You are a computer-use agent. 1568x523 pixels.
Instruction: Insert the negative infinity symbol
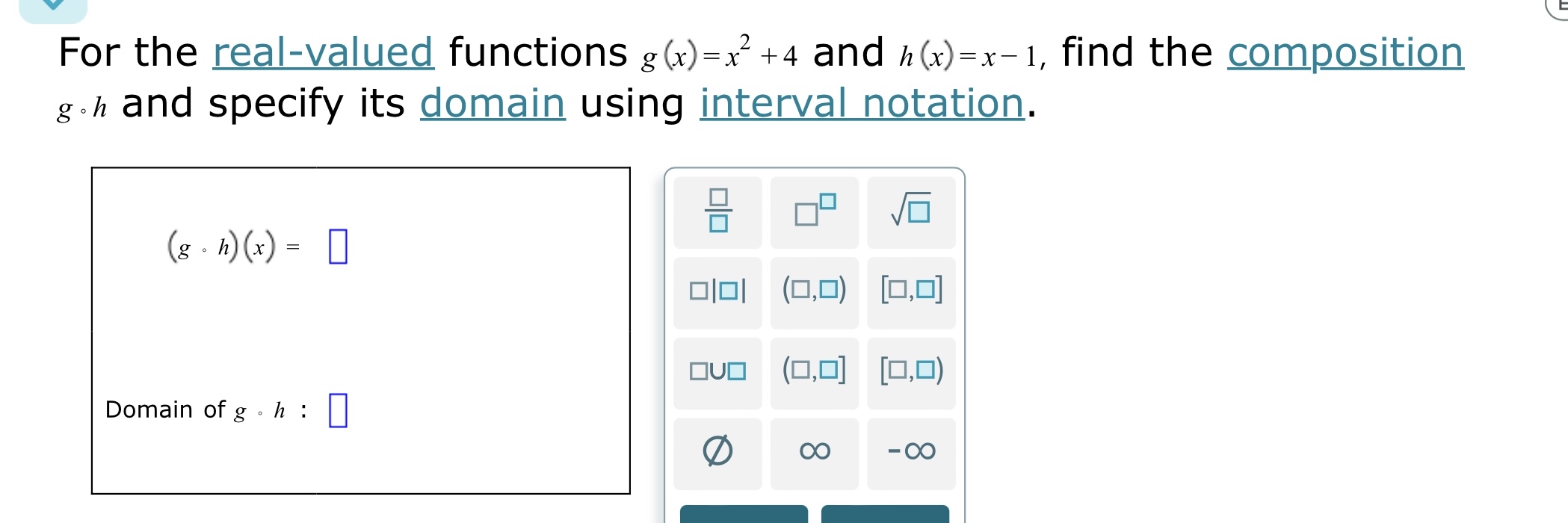pyautogui.click(x=910, y=451)
